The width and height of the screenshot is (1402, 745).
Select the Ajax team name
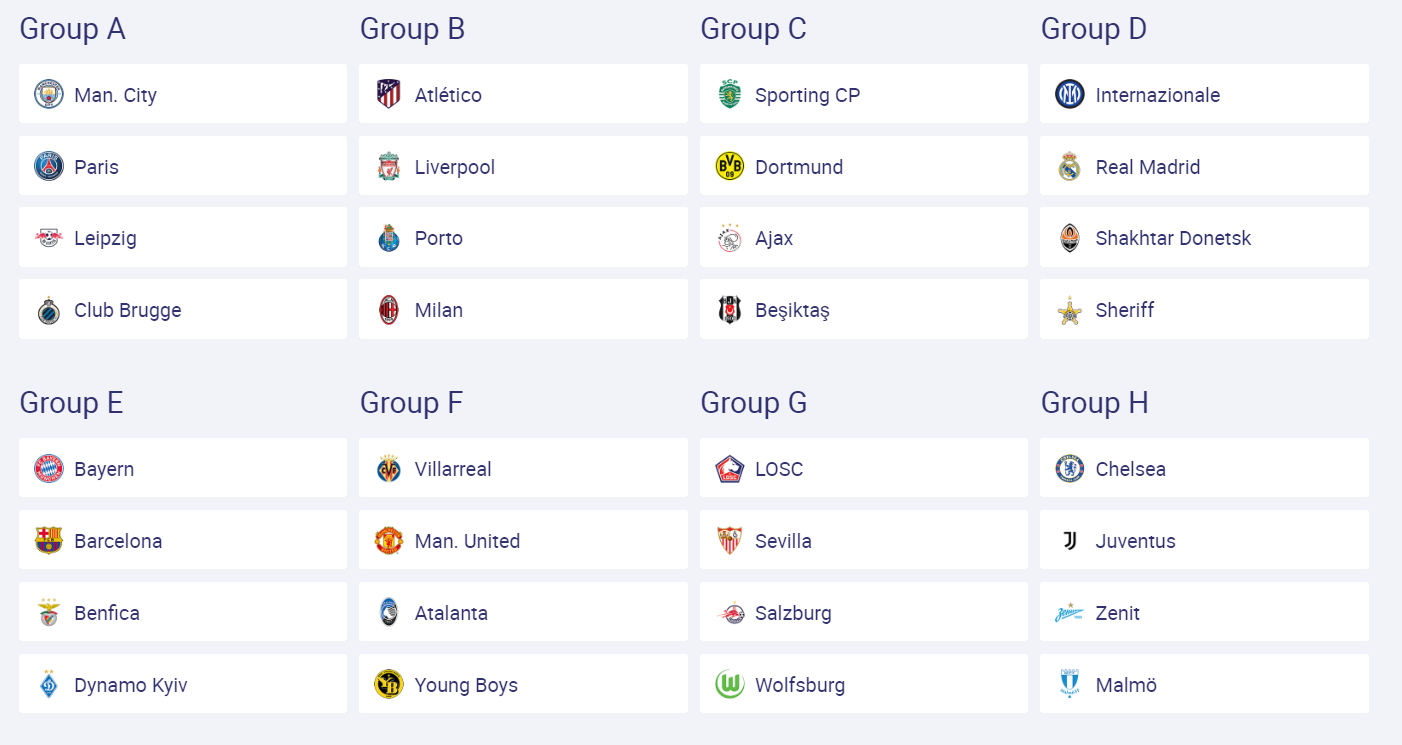coord(774,238)
